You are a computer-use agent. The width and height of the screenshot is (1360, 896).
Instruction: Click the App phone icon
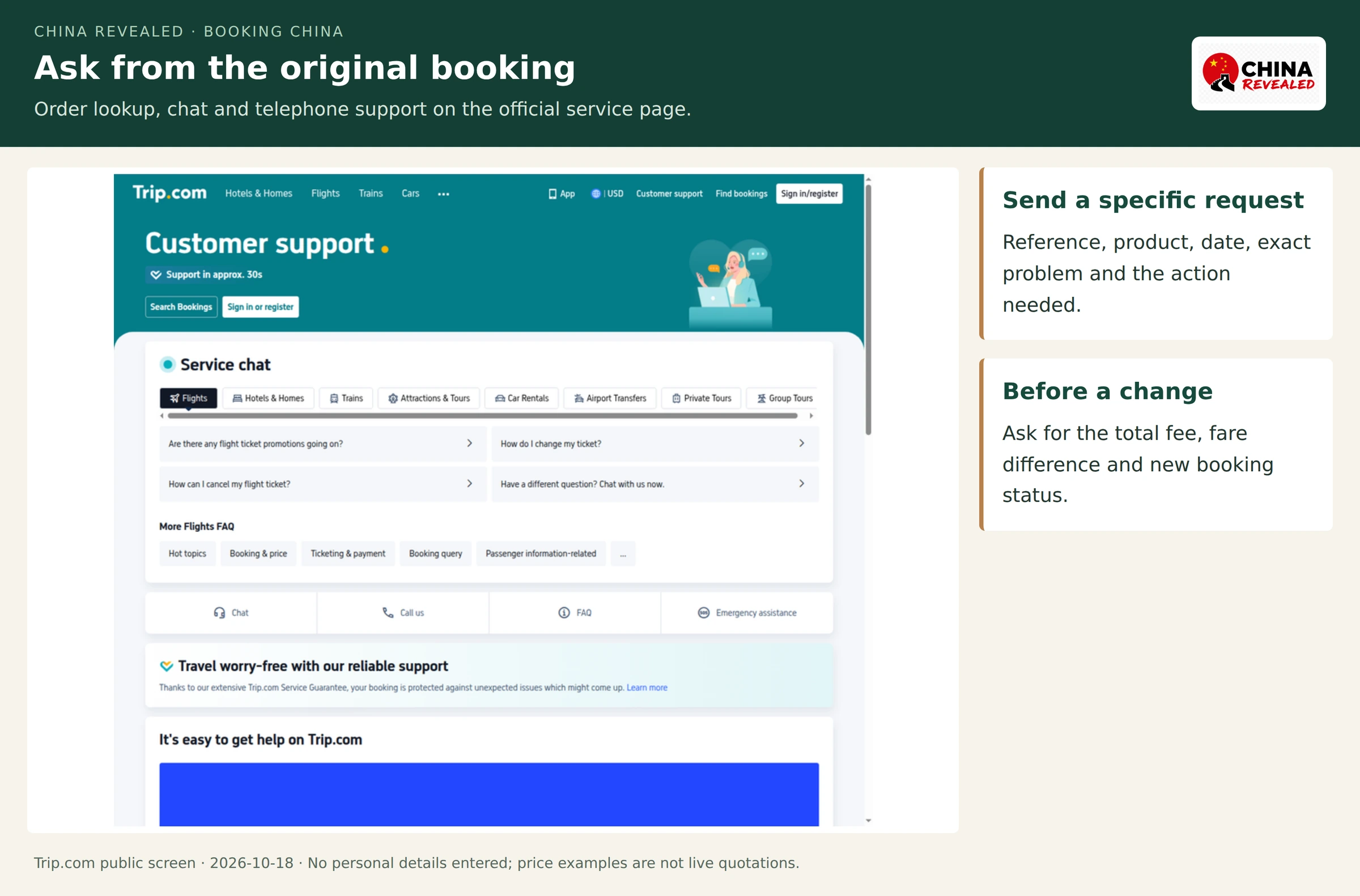click(552, 194)
